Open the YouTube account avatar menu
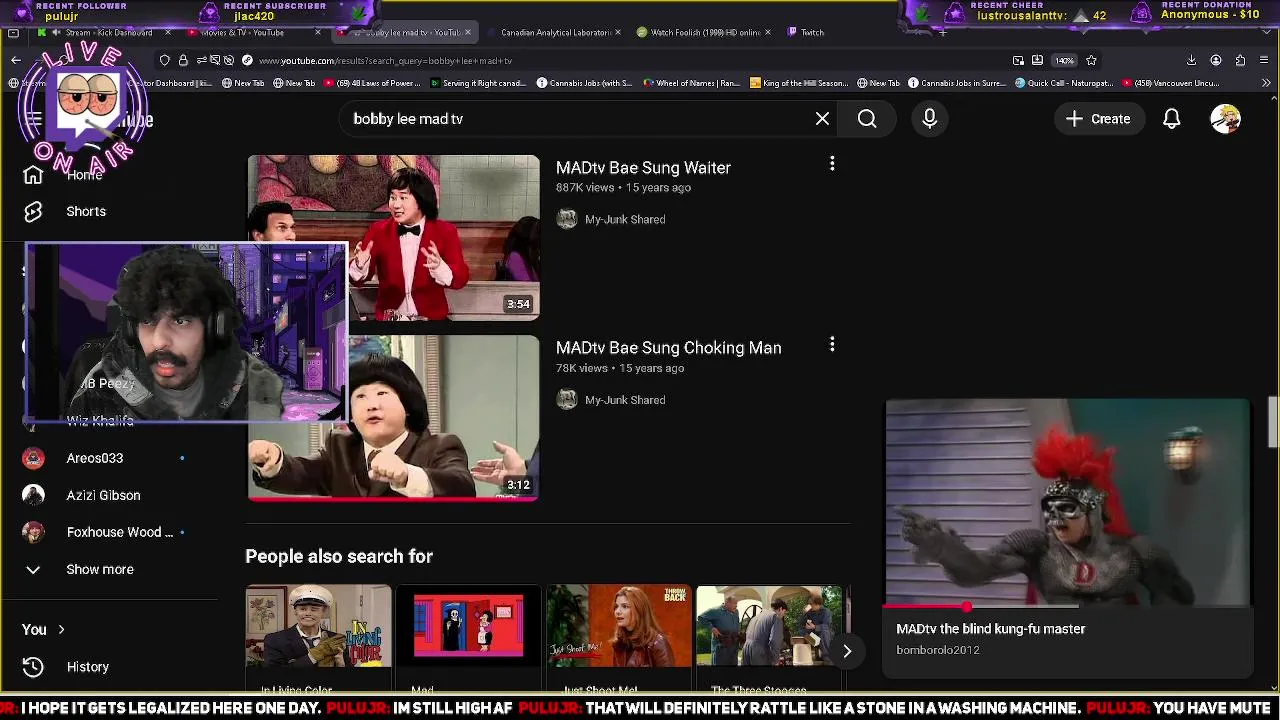1280x720 pixels. click(1226, 119)
